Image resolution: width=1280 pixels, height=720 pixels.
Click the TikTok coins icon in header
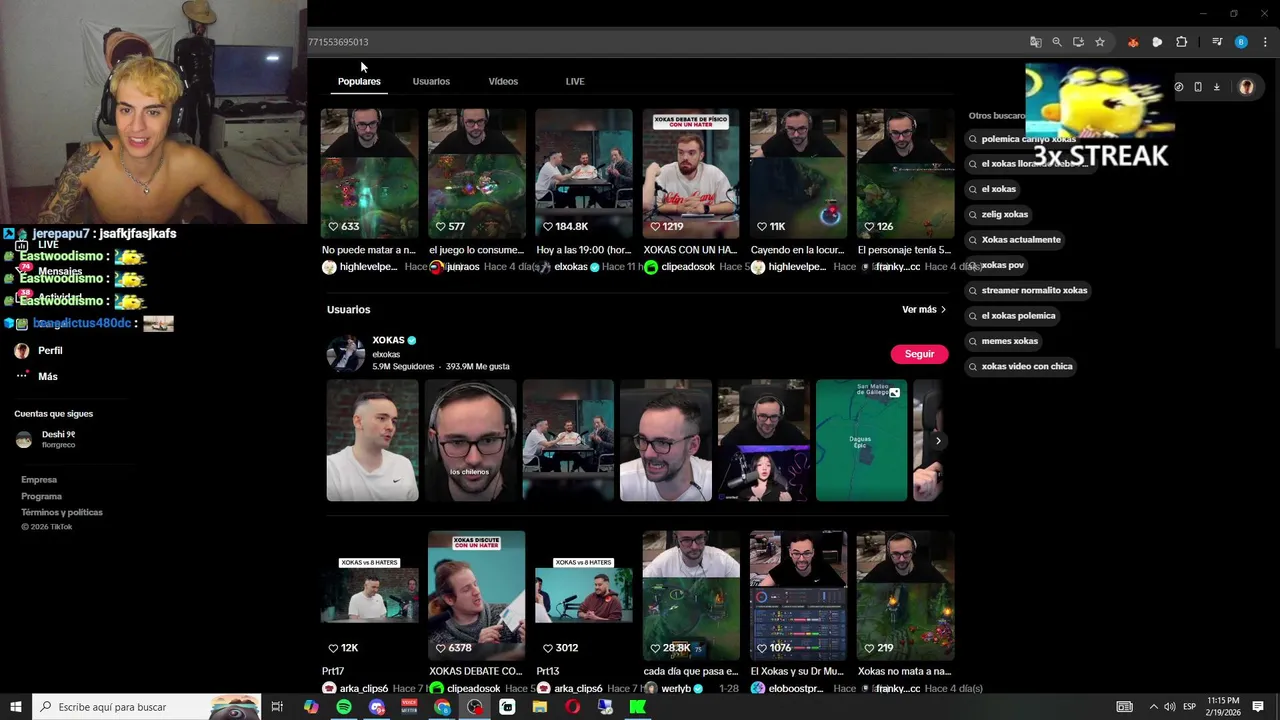(1179, 87)
